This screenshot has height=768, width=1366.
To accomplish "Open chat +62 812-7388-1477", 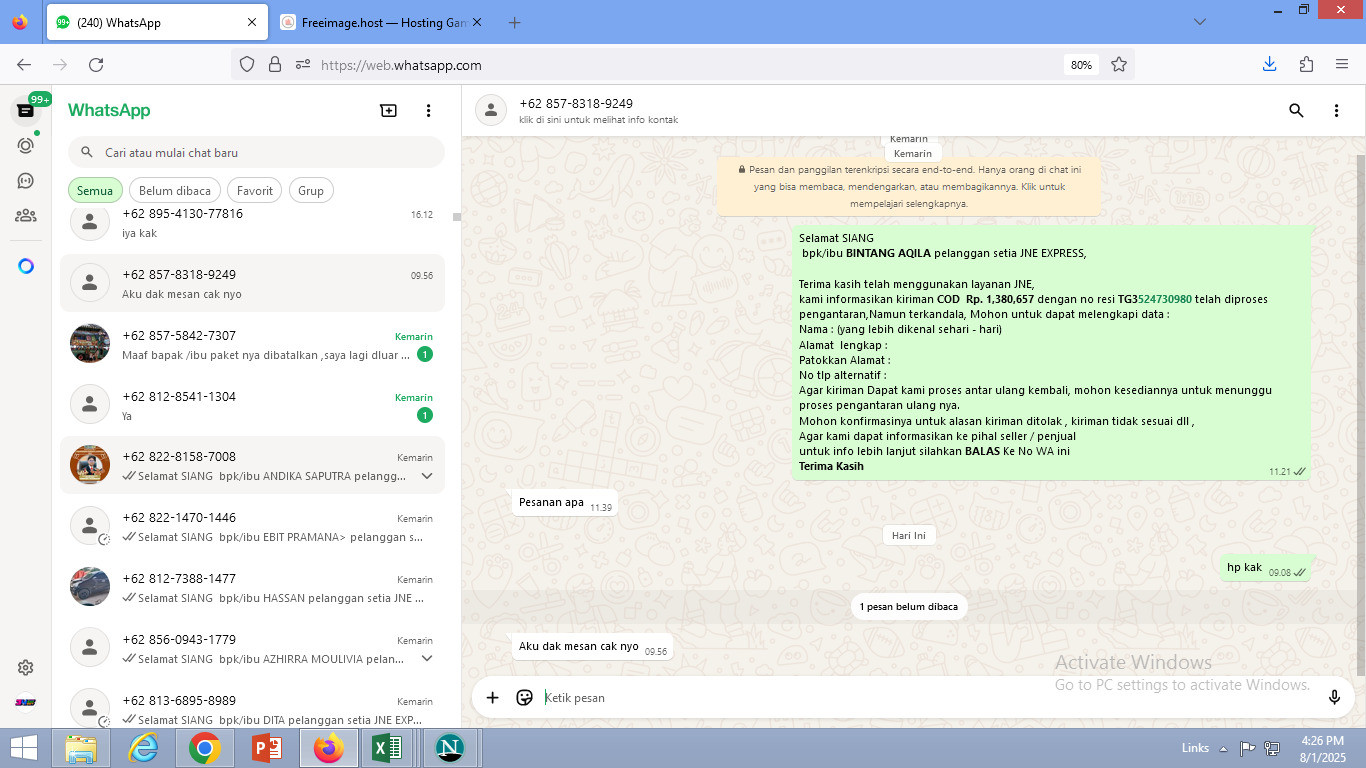I will tap(252, 588).
